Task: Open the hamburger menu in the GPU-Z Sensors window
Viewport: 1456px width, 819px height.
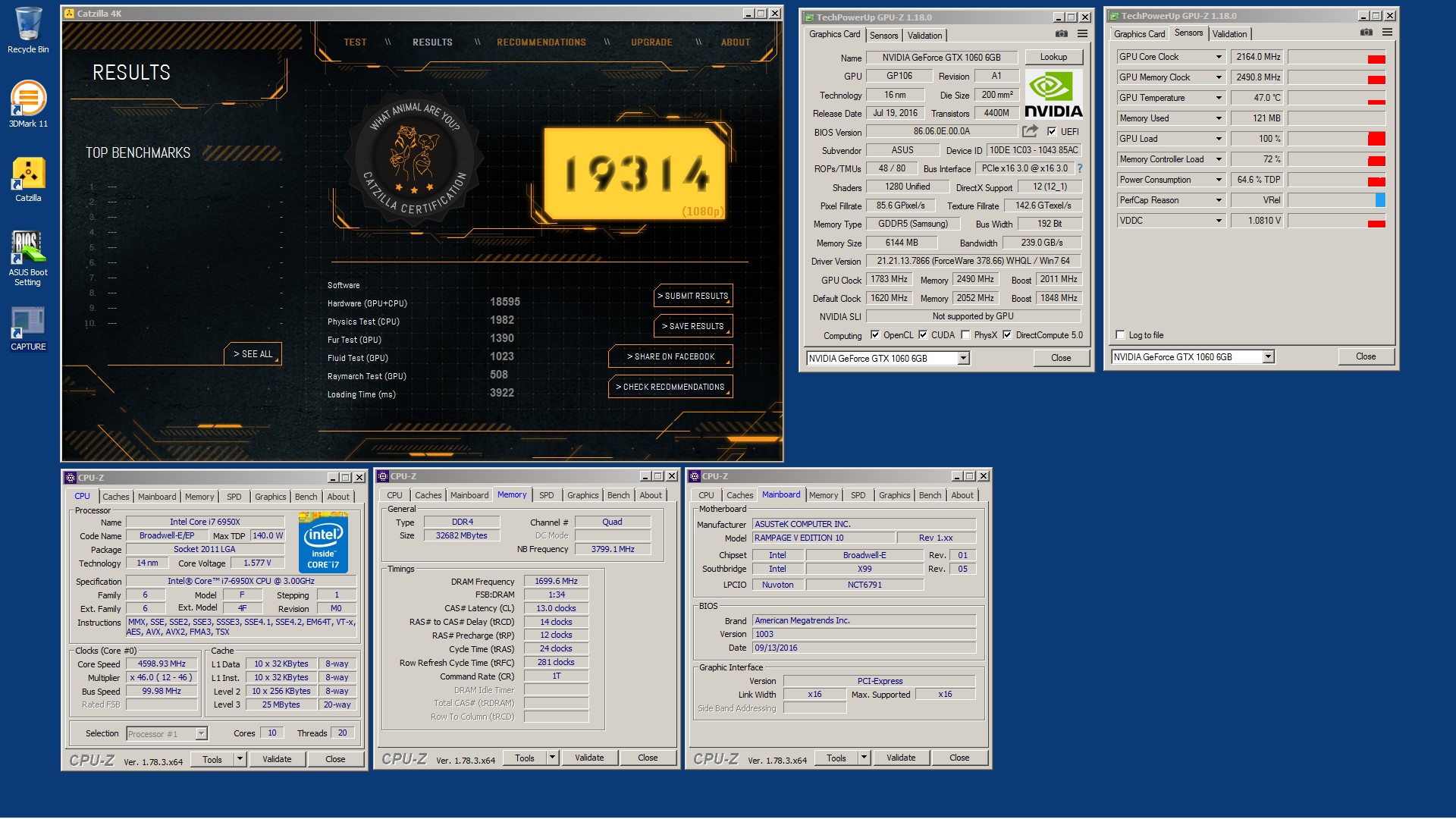Action: [x=1387, y=33]
